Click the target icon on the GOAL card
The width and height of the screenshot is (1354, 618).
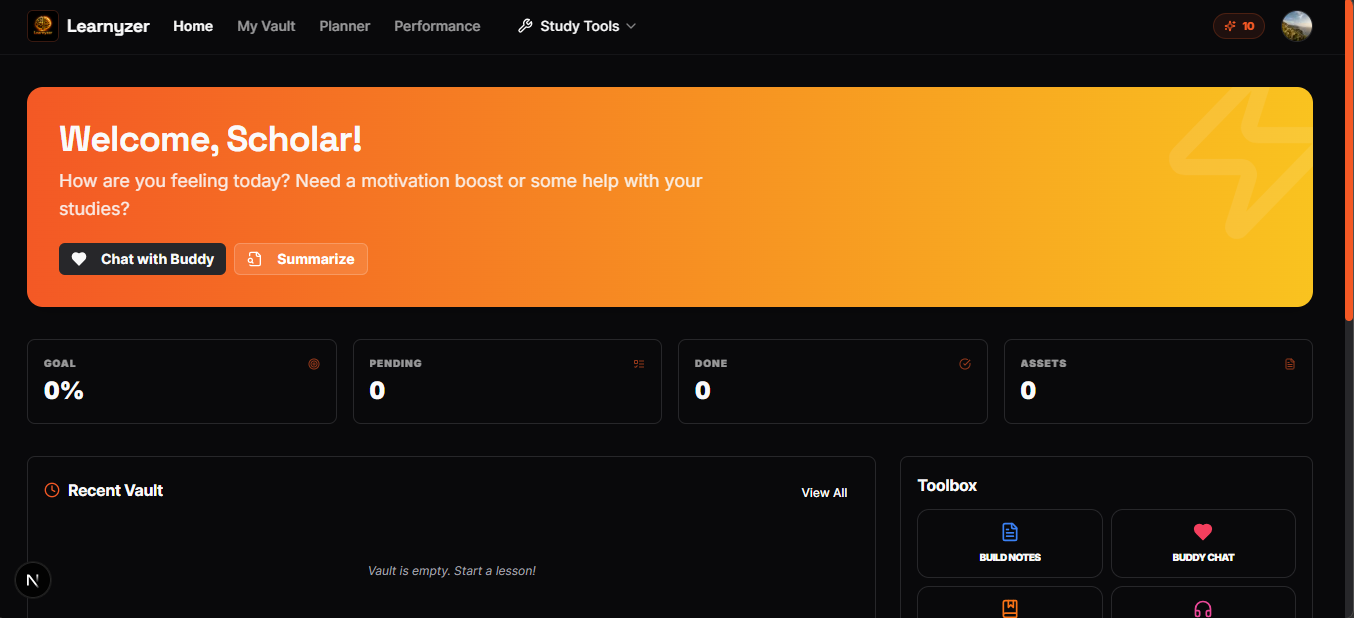(x=314, y=364)
